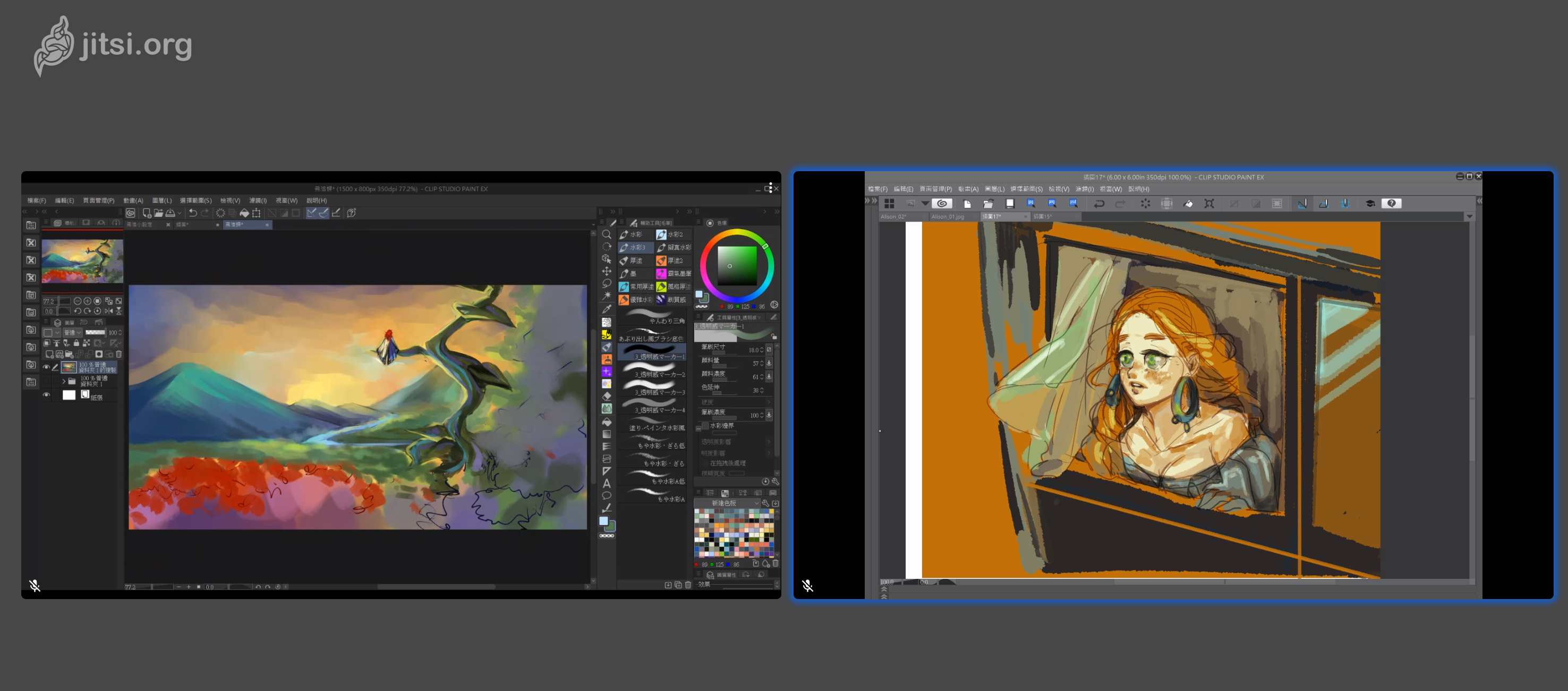Click the new file icon in left toolbar
1568x691 pixels.
coord(147,213)
